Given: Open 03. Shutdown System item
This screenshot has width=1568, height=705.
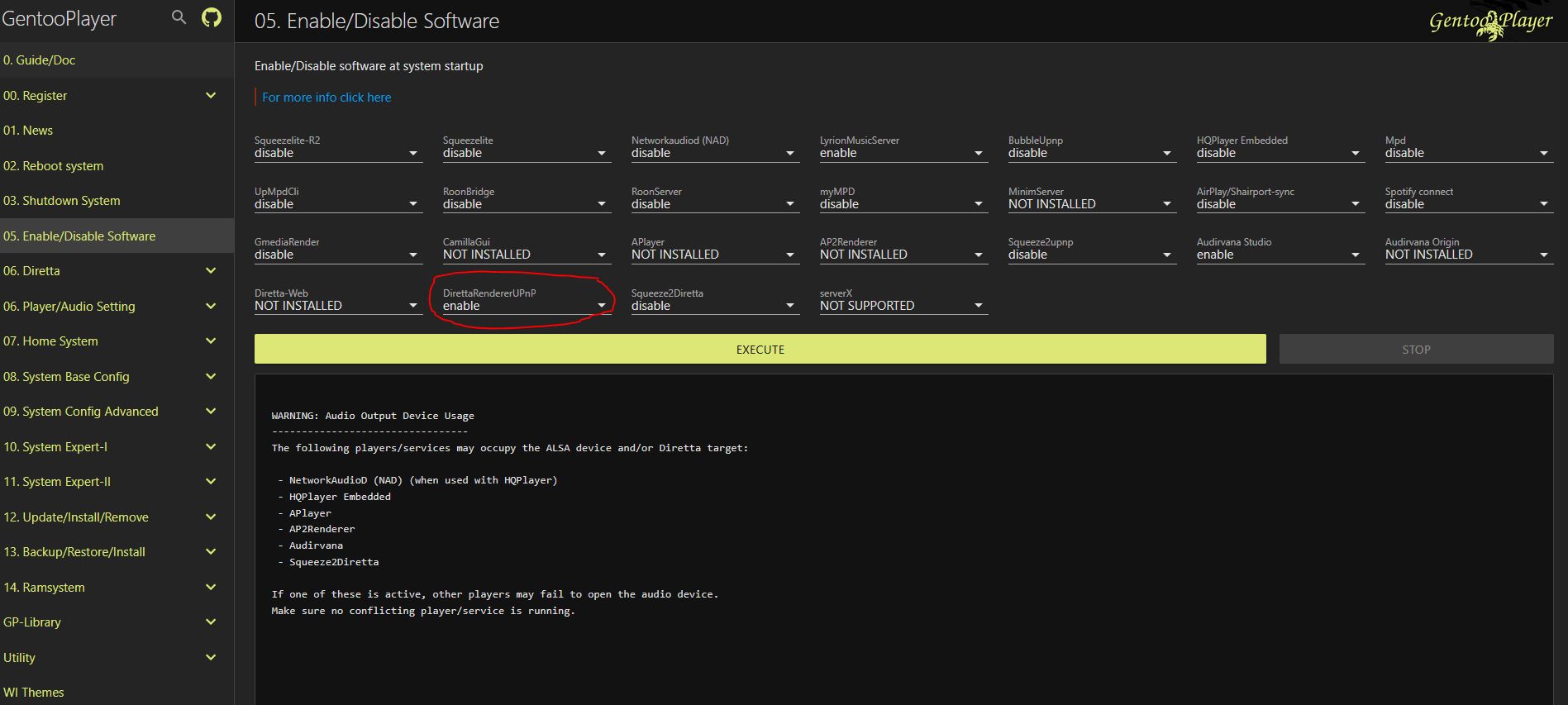Looking at the screenshot, I should click(117, 201).
